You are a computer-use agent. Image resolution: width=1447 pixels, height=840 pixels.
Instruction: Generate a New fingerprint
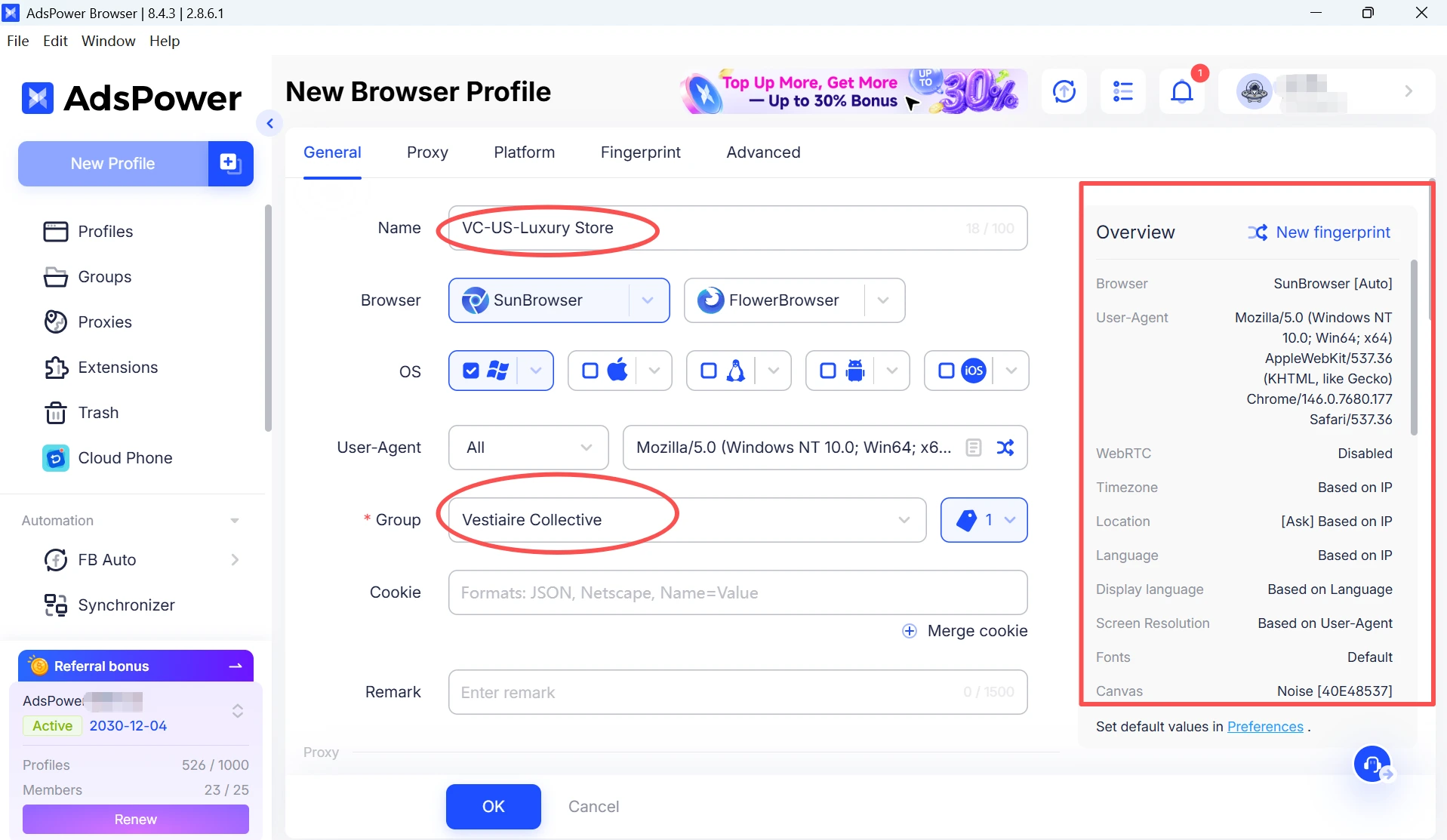click(x=1319, y=232)
